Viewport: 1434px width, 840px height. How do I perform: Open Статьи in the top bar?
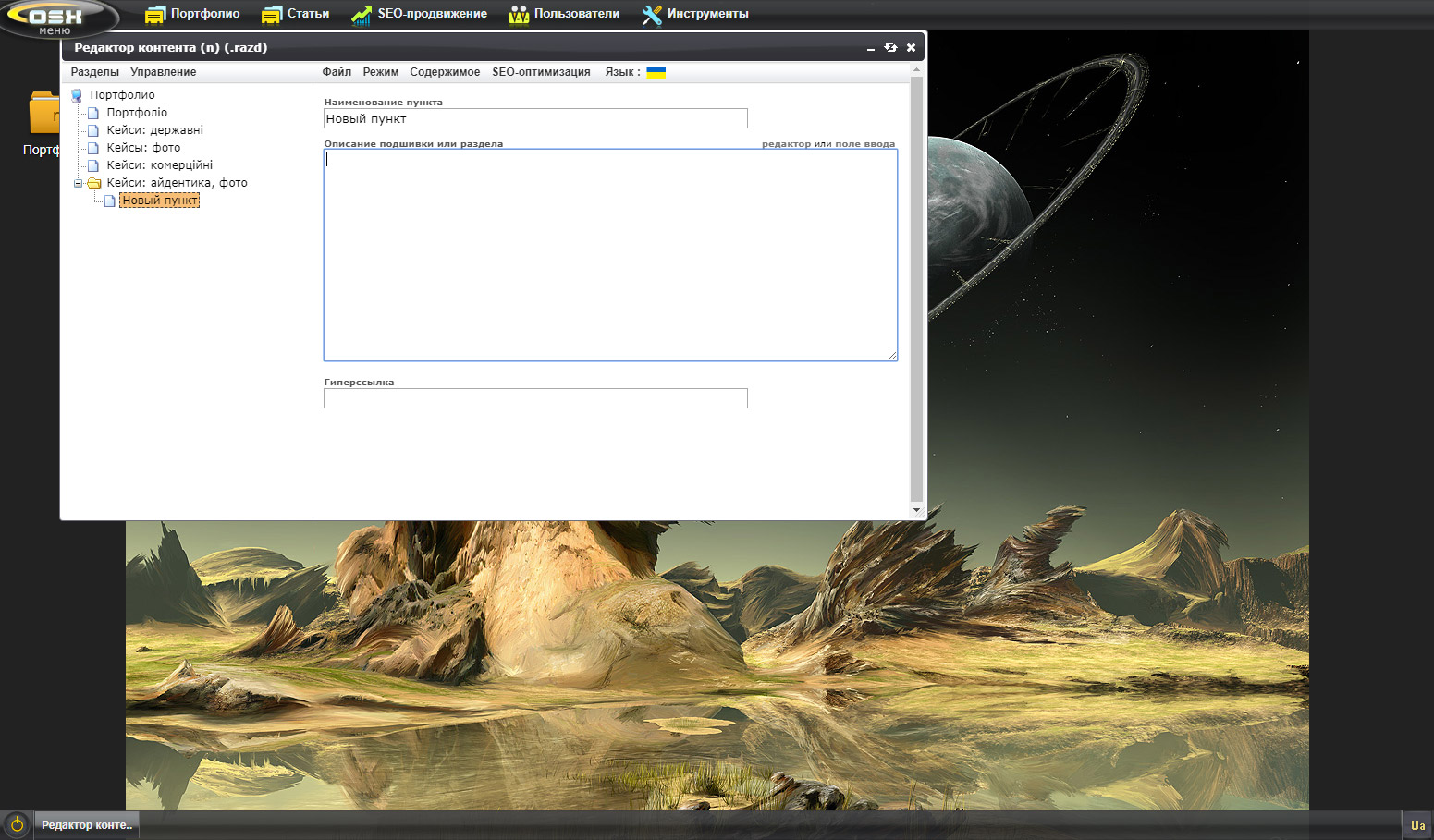point(308,14)
